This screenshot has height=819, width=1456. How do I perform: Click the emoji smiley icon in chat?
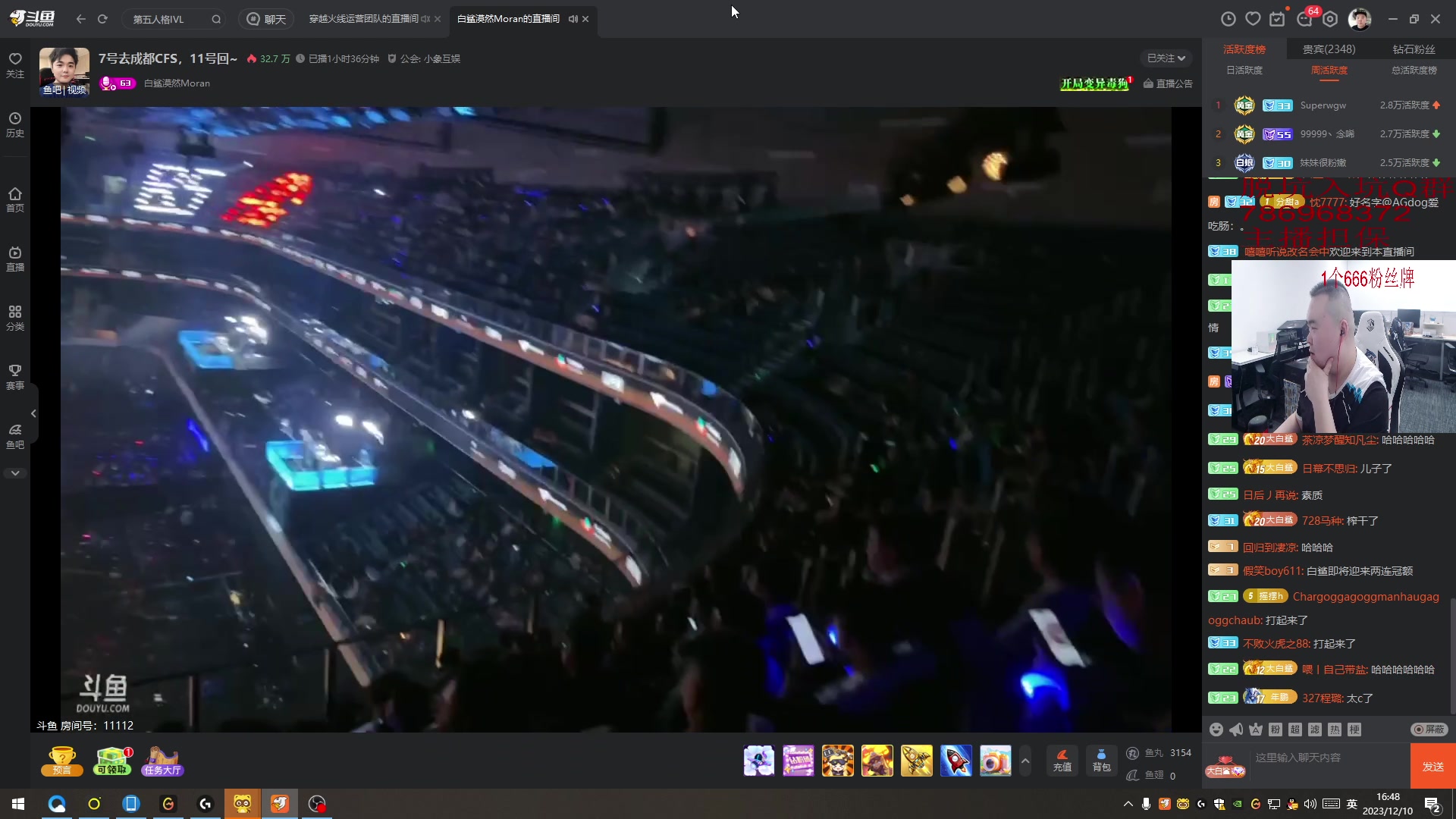(x=1216, y=730)
